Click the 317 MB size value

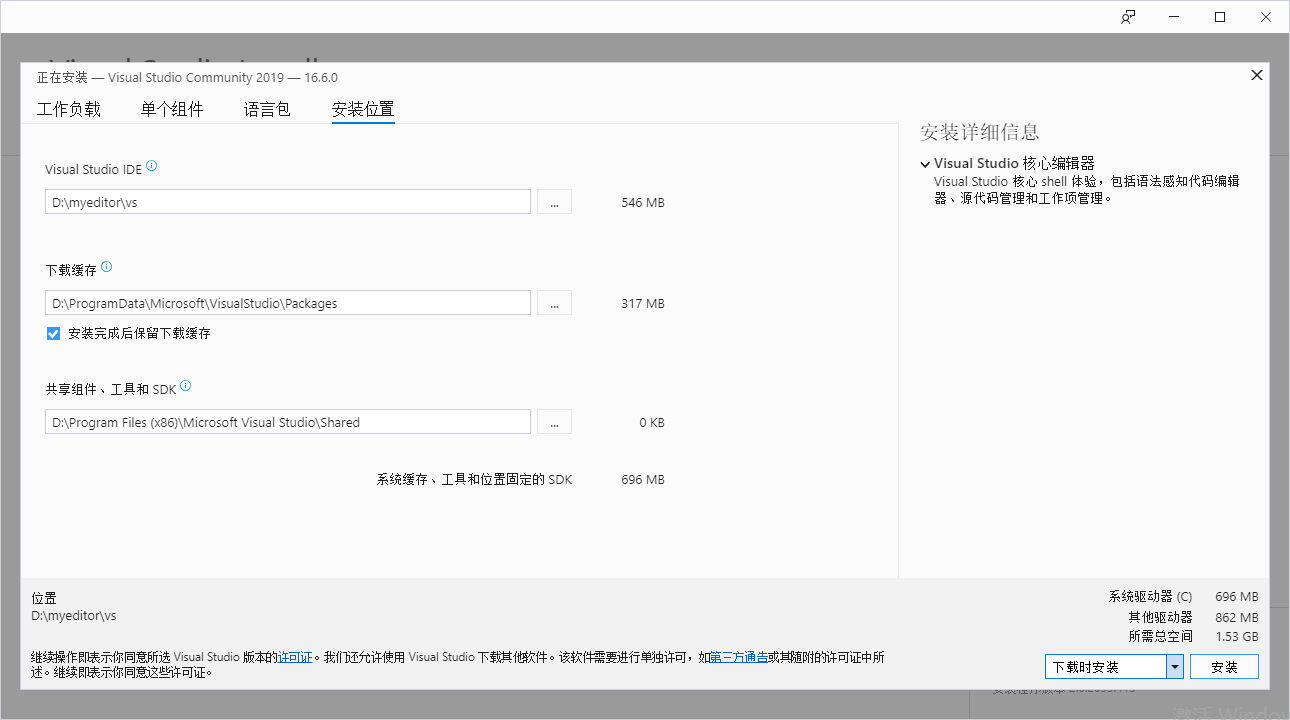tap(643, 304)
